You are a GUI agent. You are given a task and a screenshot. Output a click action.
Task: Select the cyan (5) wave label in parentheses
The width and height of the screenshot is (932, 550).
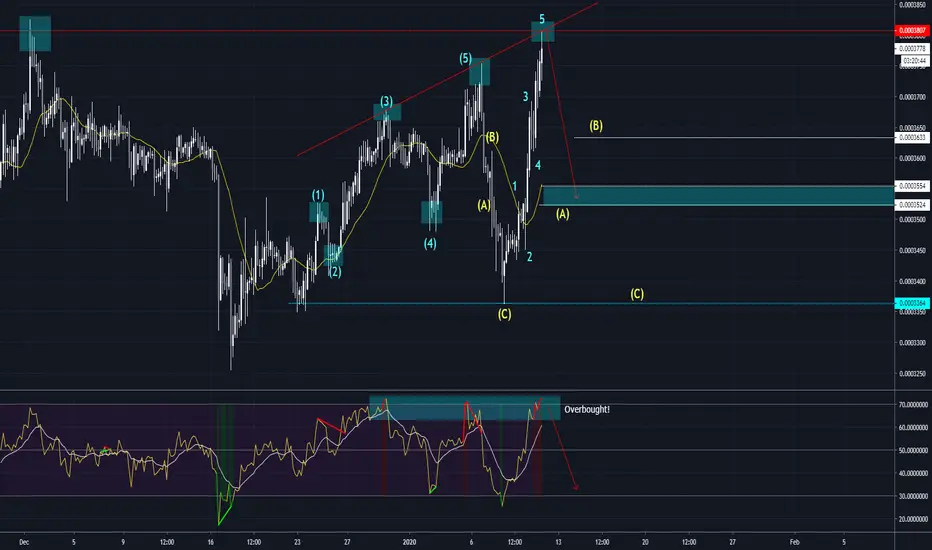tap(465, 58)
